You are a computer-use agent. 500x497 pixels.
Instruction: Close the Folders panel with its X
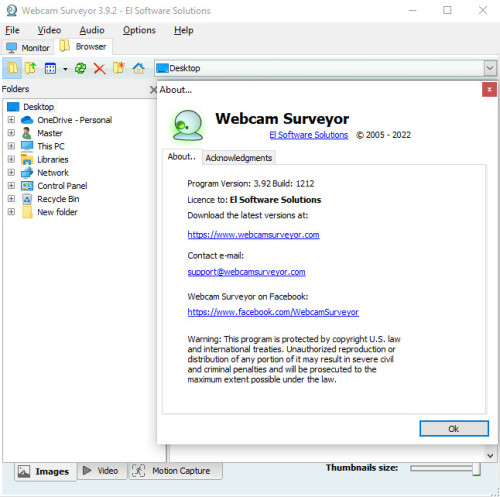[153, 89]
